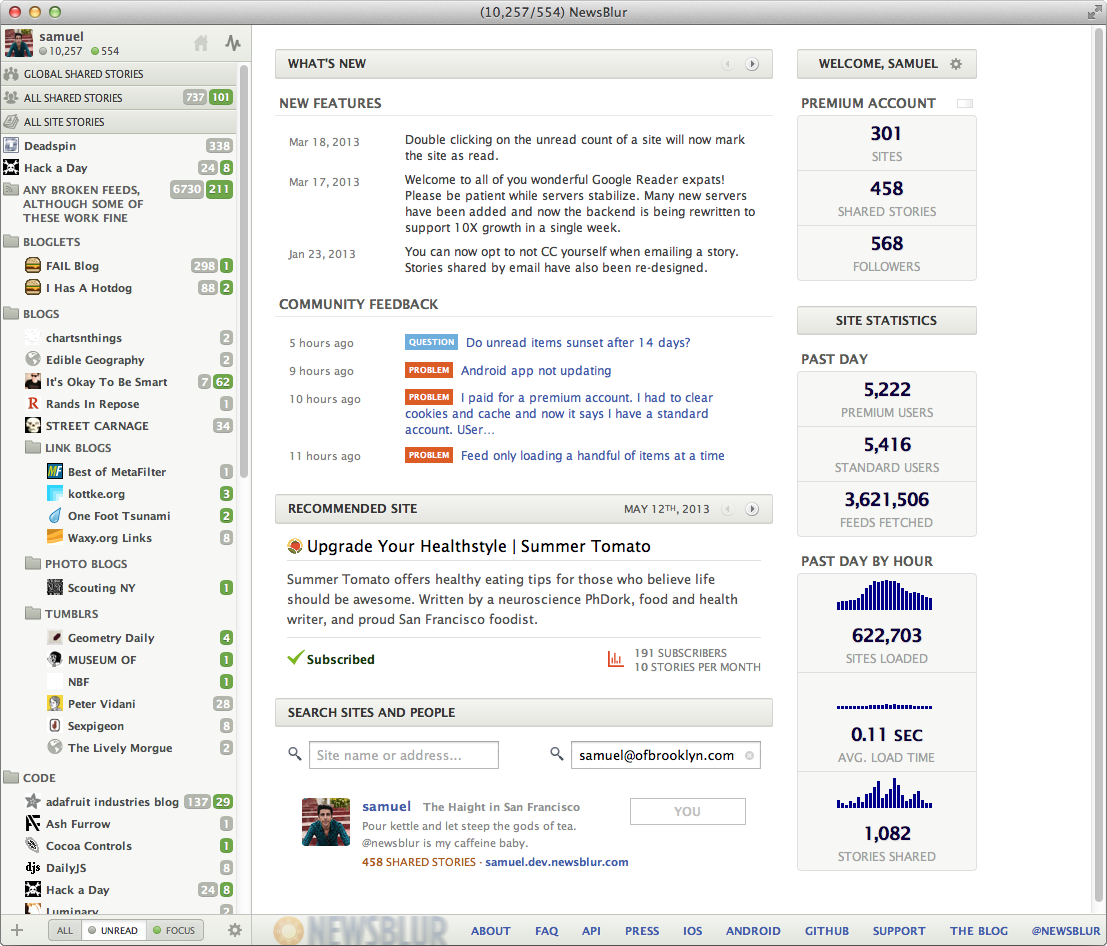
Task: Click Geometry Daily feed icon
Action: 54,637
